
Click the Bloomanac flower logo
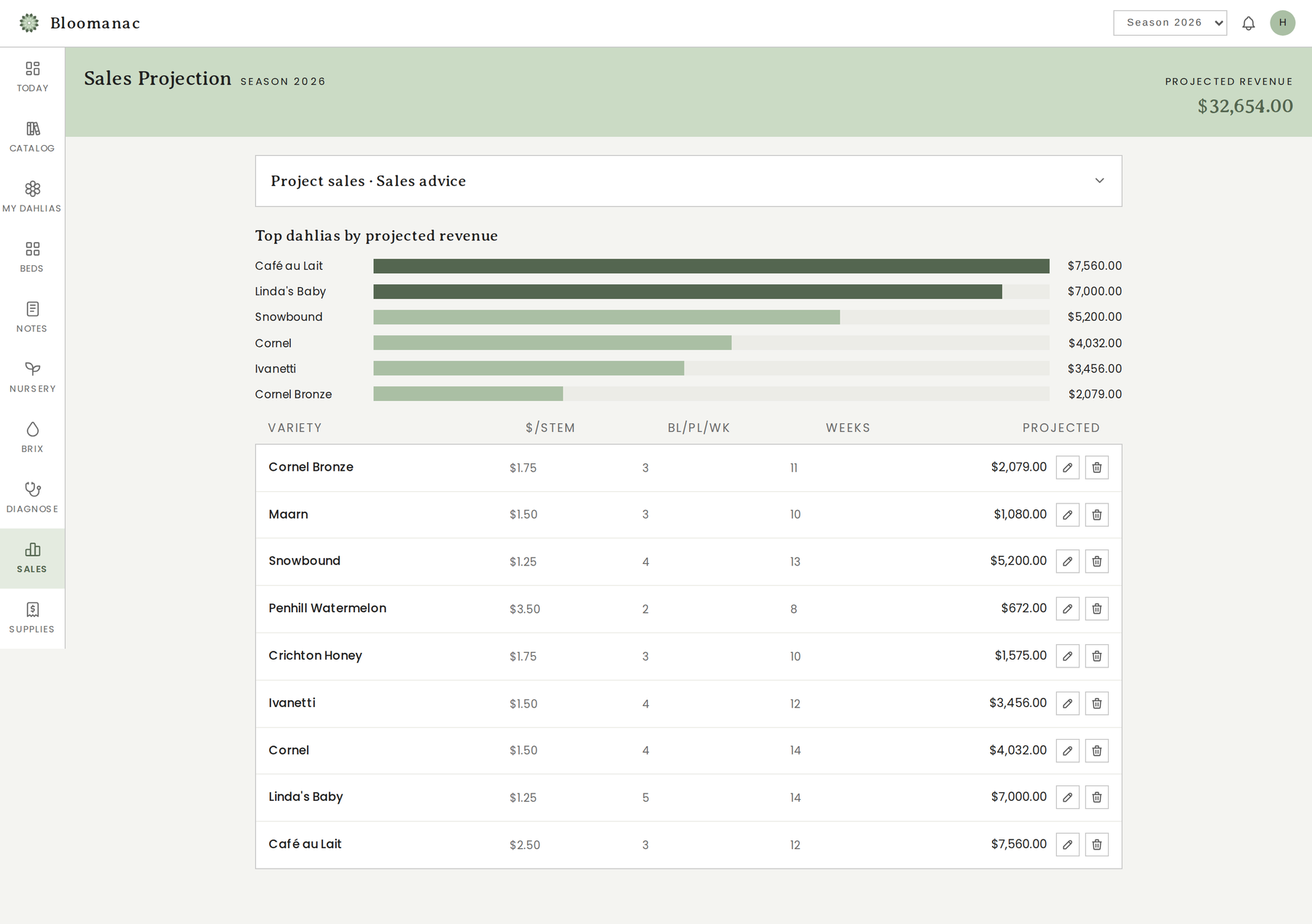point(29,23)
